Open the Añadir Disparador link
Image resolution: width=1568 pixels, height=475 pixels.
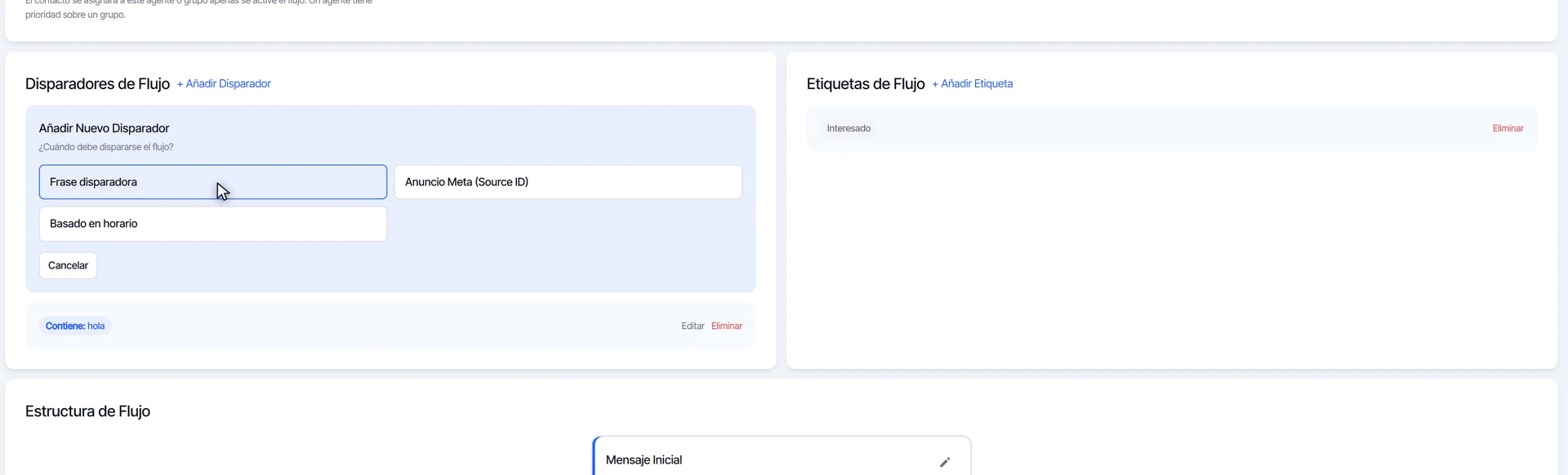pyautogui.click(x=224, y=84)
